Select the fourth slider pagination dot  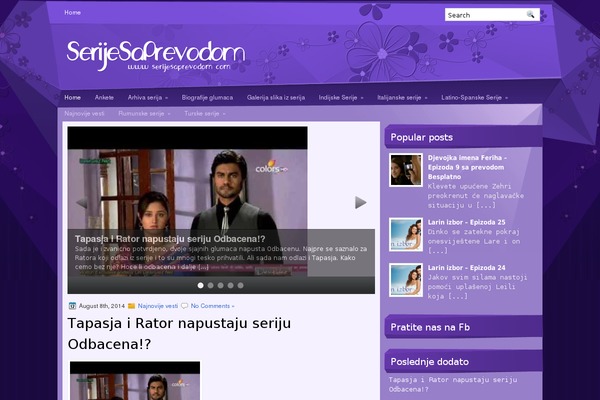coord(230,286)
